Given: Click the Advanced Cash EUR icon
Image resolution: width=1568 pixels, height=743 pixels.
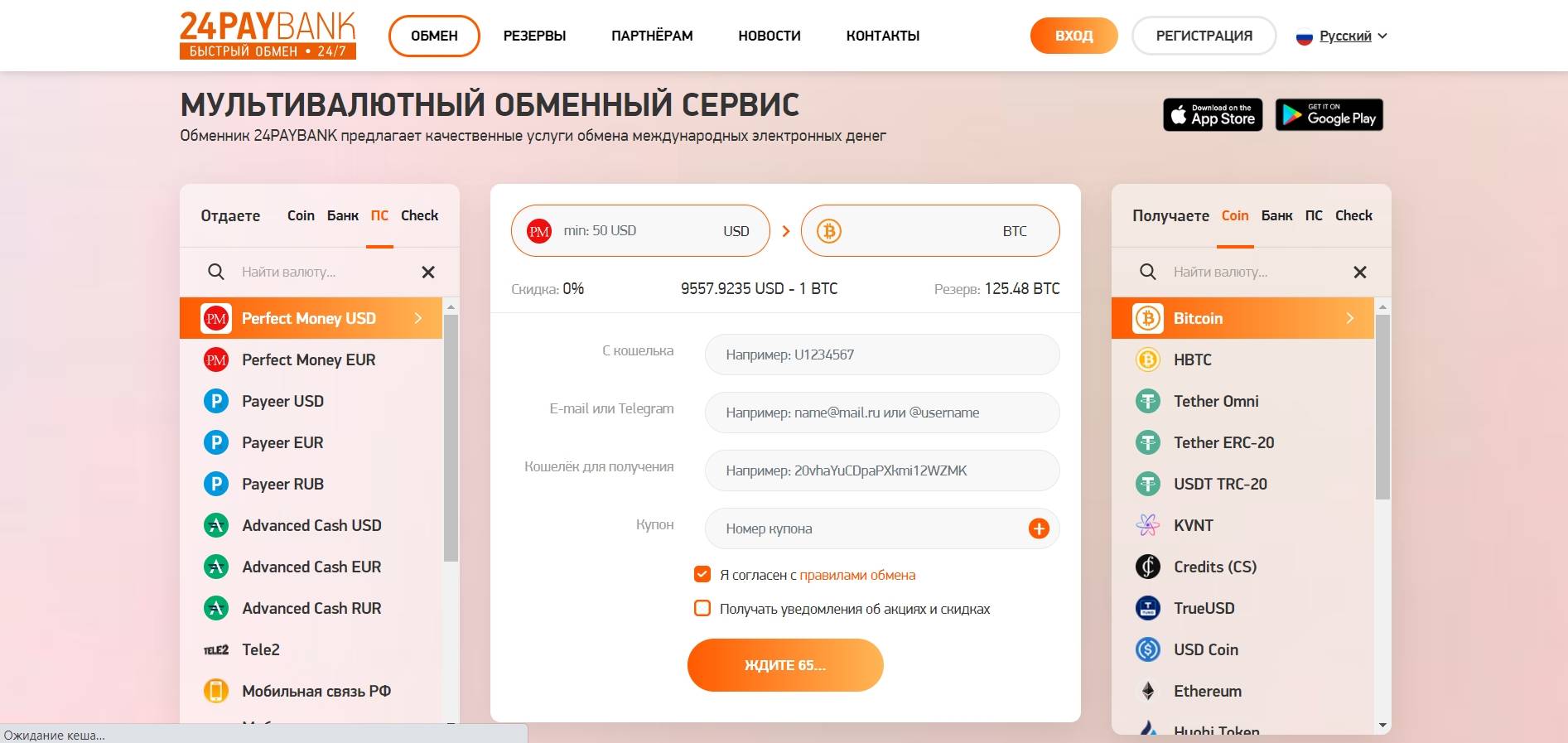Looking at the screenshot, I should point(216,567).
